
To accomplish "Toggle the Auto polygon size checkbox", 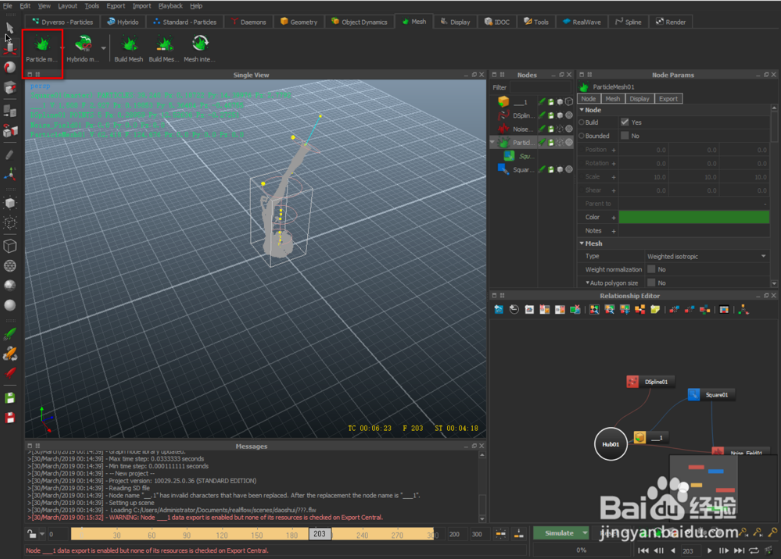I will (651, 282).
